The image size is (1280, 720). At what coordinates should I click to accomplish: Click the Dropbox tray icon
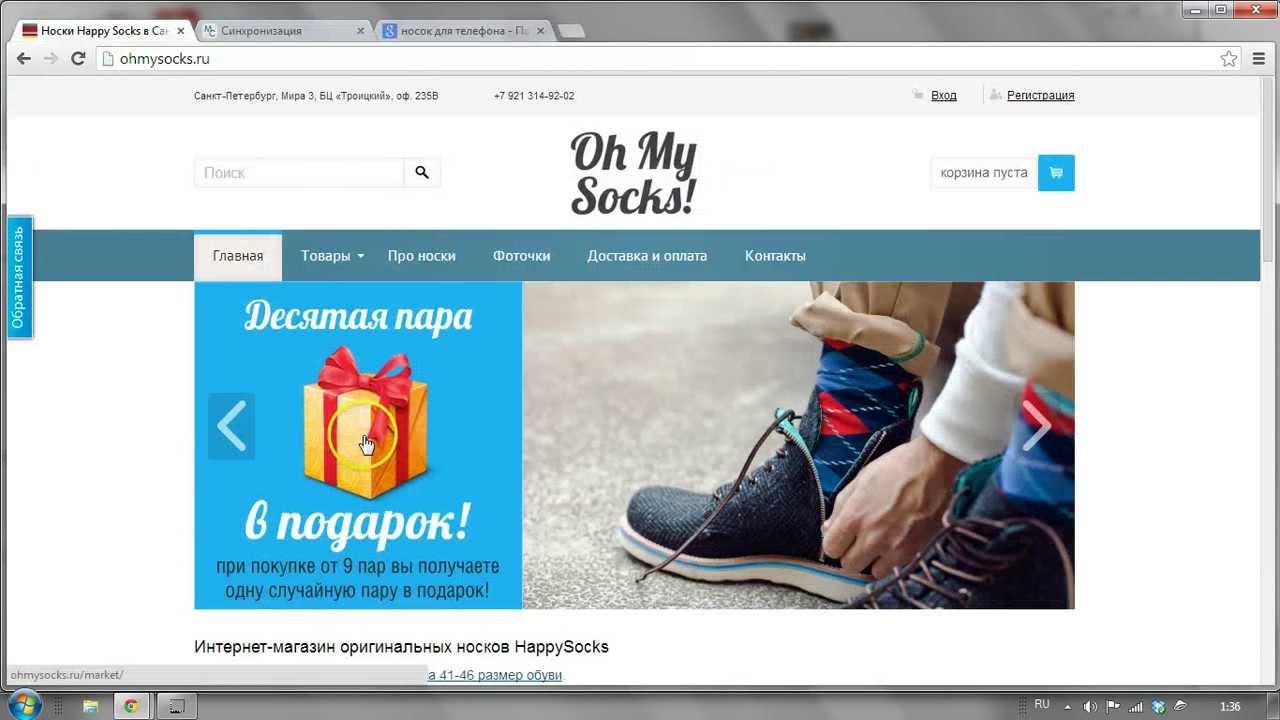pyautogui.click(x=1159, y=706)
